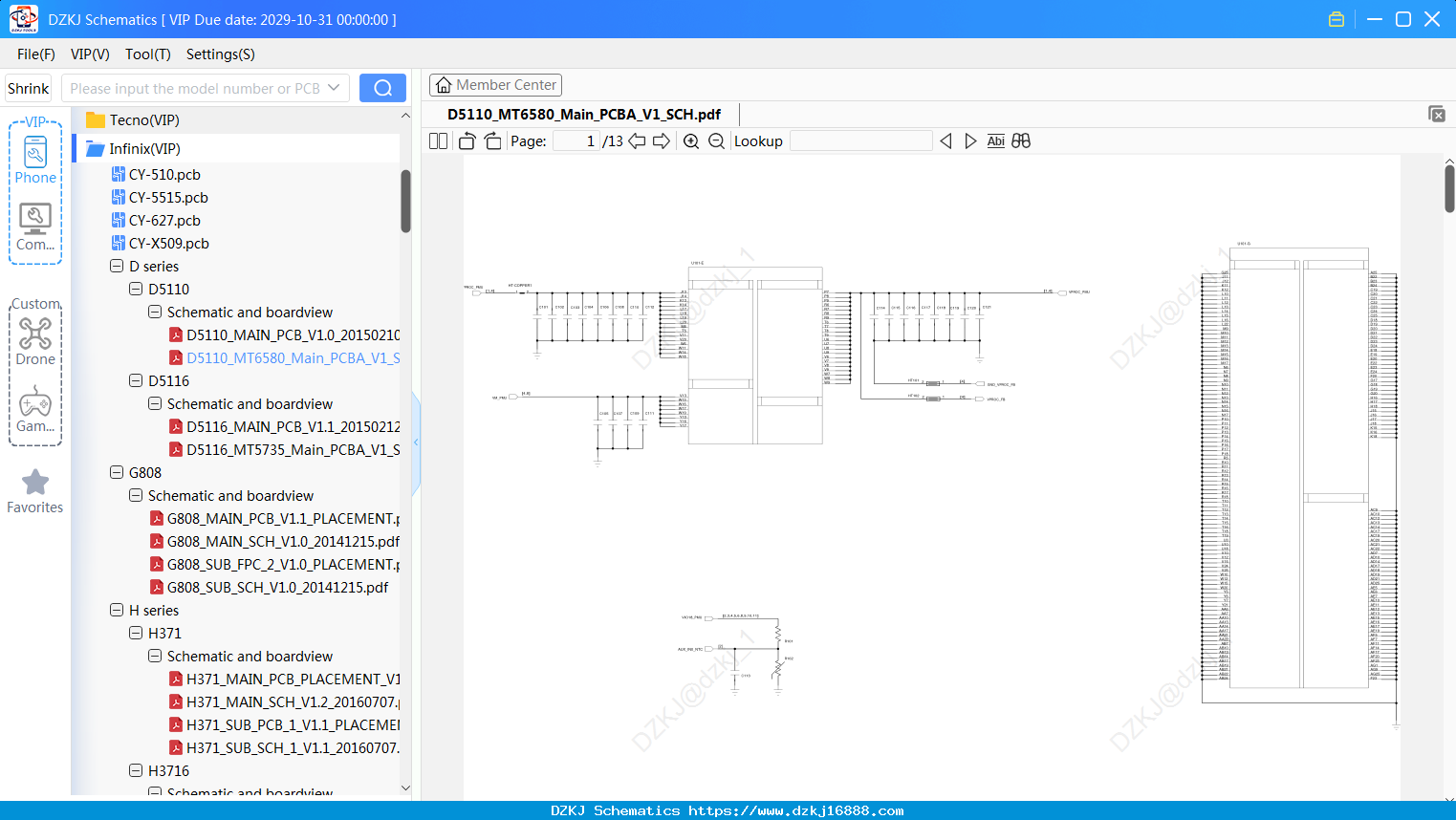The width and height of the screenshot is (1456, 820).
Task: Open D5116_MT5735_Main_PCBA_V1 schematic file
Action: pyautogui.click(x=285, y=450)
